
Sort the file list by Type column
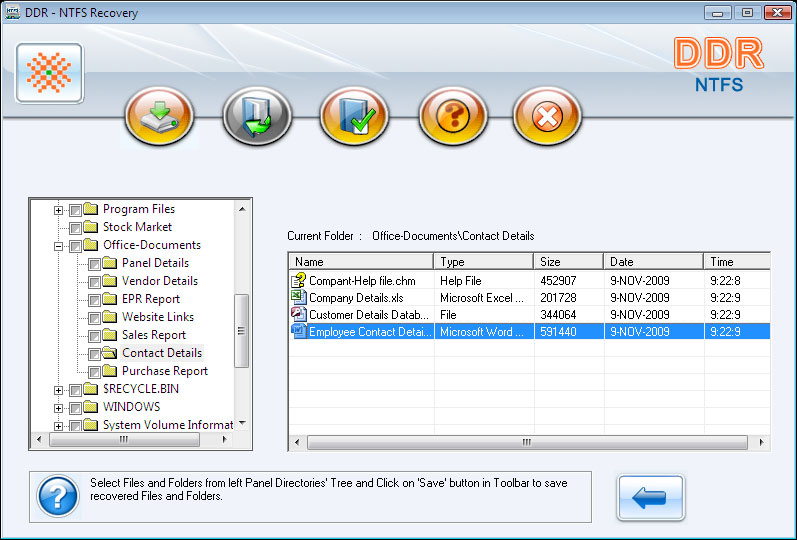pyautogui.click(x=483, y=261)
